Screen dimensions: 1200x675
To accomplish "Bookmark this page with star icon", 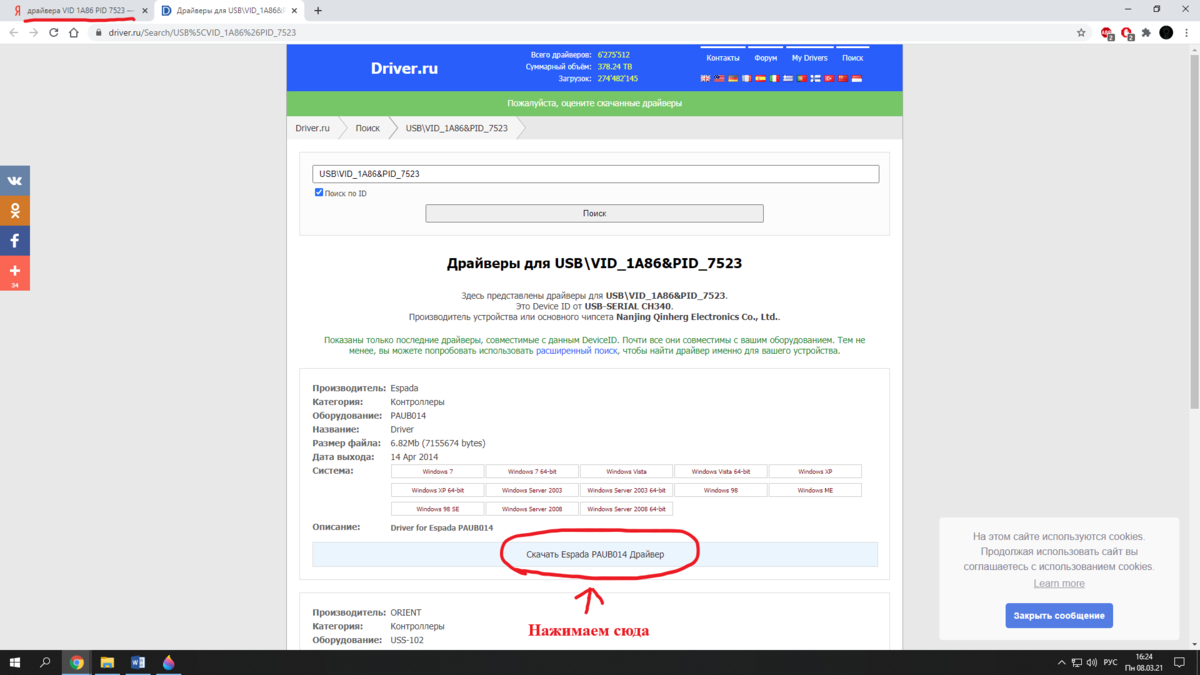I will pyautogui.click(x=1081, y=32).
